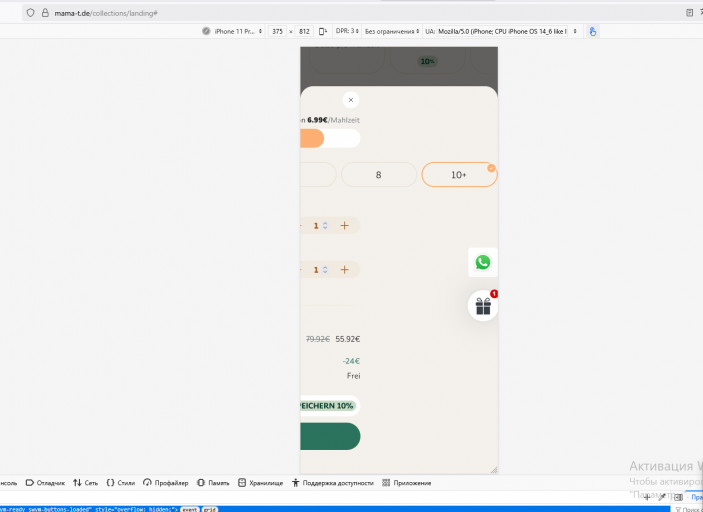Image resolution: width=703 pixels, height=512 pixels.
Task: Click the crossed-out price 79.92€
Action: tap(318, 339)
